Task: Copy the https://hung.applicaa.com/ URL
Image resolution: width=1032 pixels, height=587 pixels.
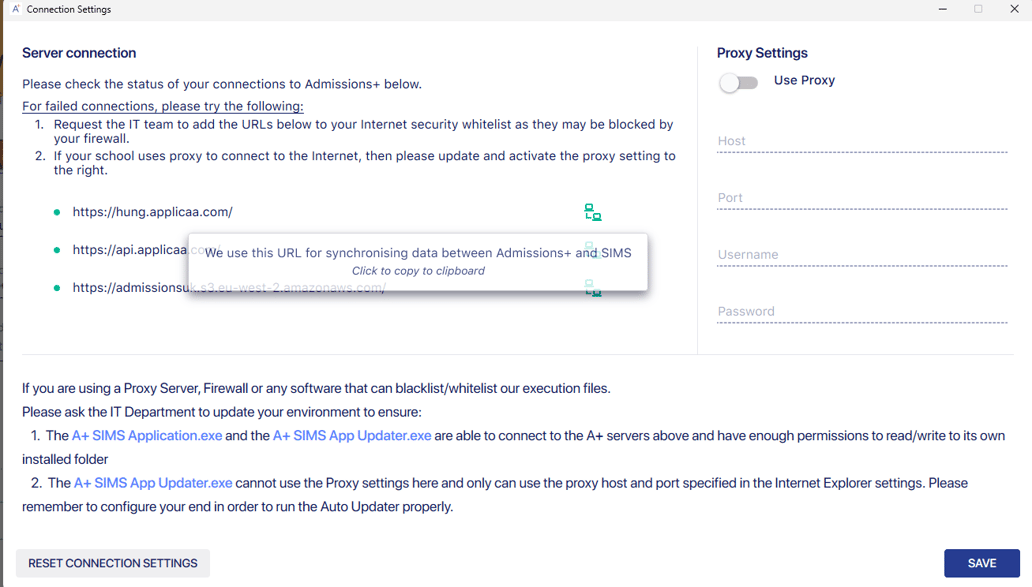Action: pos(152,212)
